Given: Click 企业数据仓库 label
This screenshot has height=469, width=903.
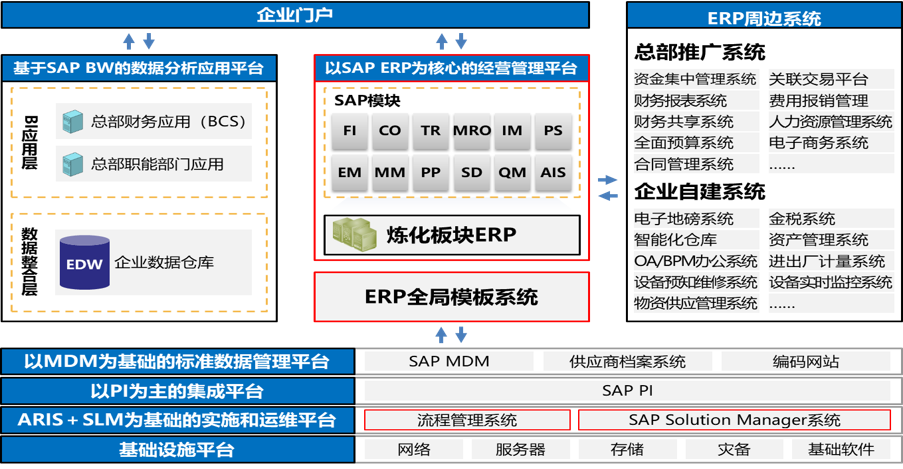Looking at the screenshot, I should pos(164,263).
